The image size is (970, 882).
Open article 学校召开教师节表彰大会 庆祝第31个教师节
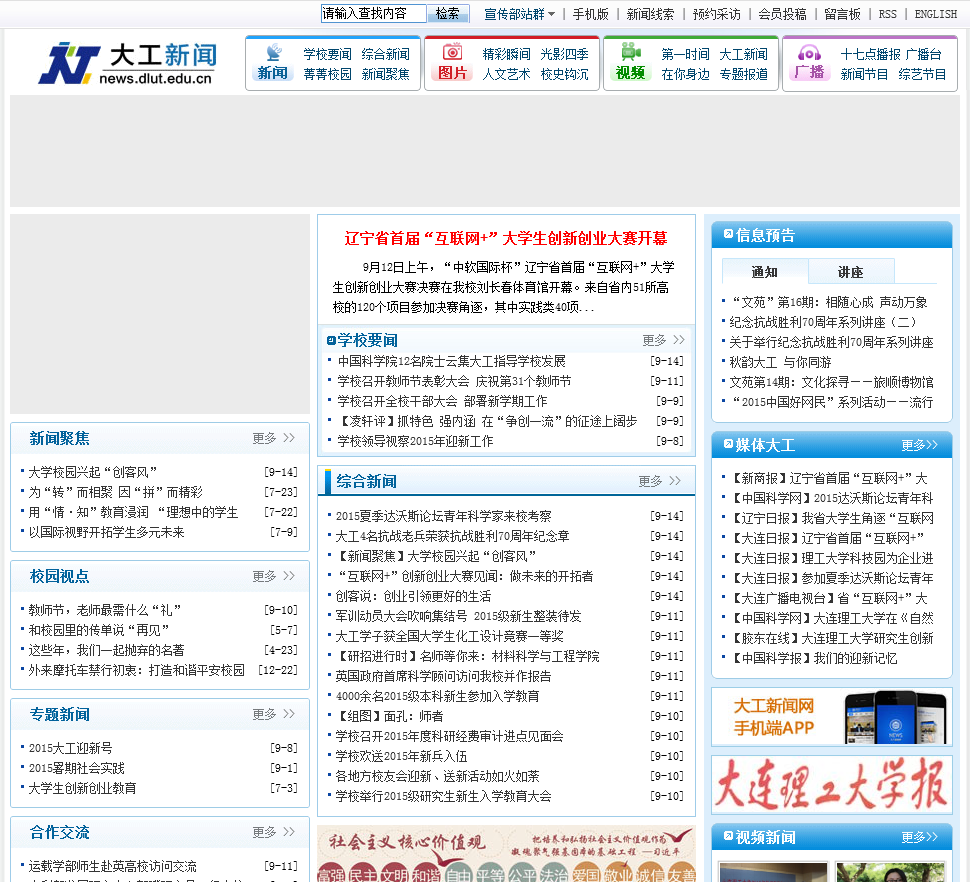point(454,381)
